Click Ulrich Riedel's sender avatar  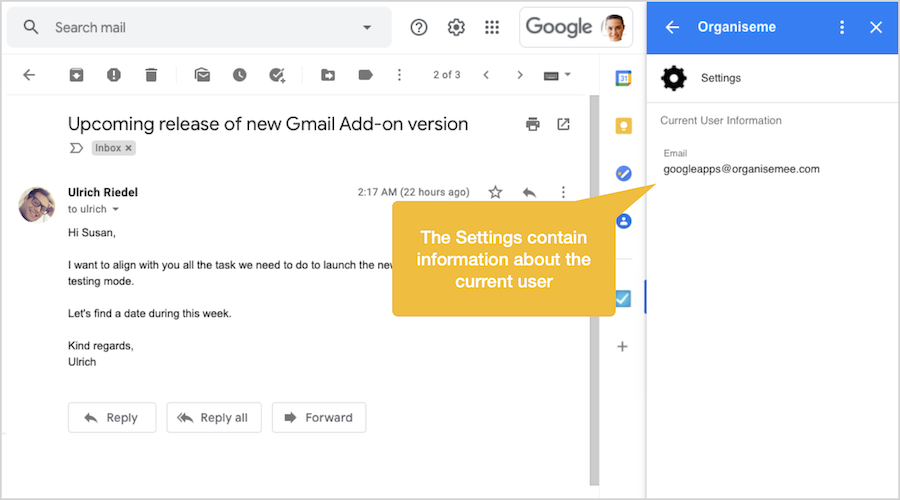click(37, 204)
